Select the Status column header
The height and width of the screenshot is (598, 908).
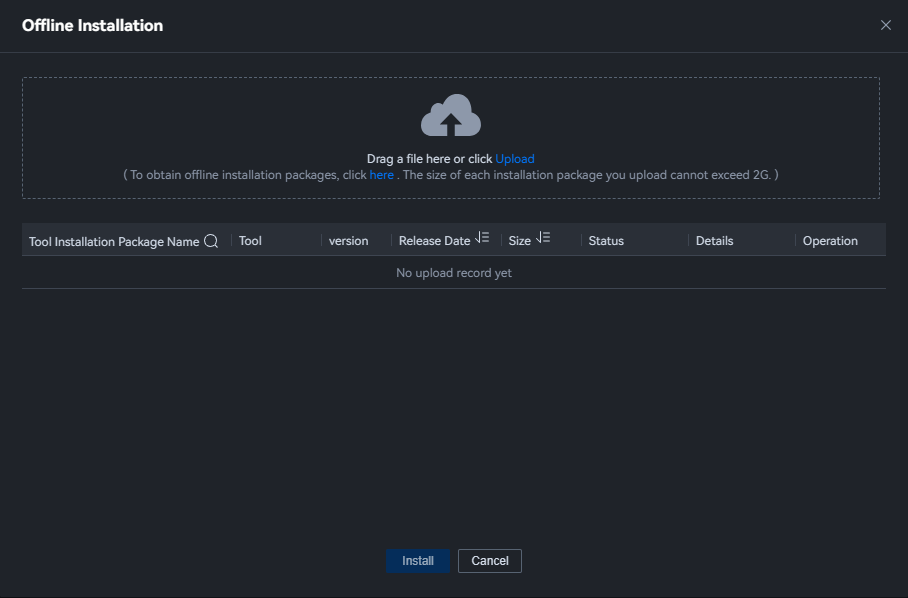point(606,241)
